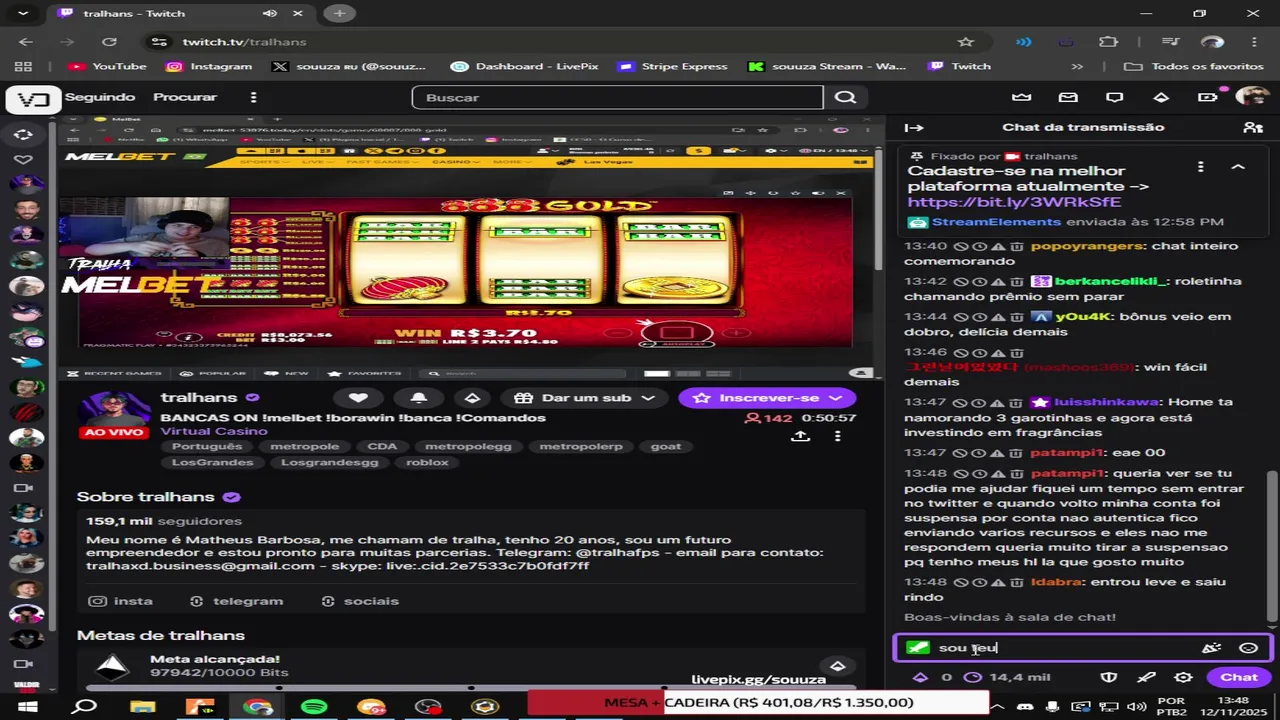Open the user profile avatar menu
The image size is (1280, 720).
click(x=1252, y=97)
